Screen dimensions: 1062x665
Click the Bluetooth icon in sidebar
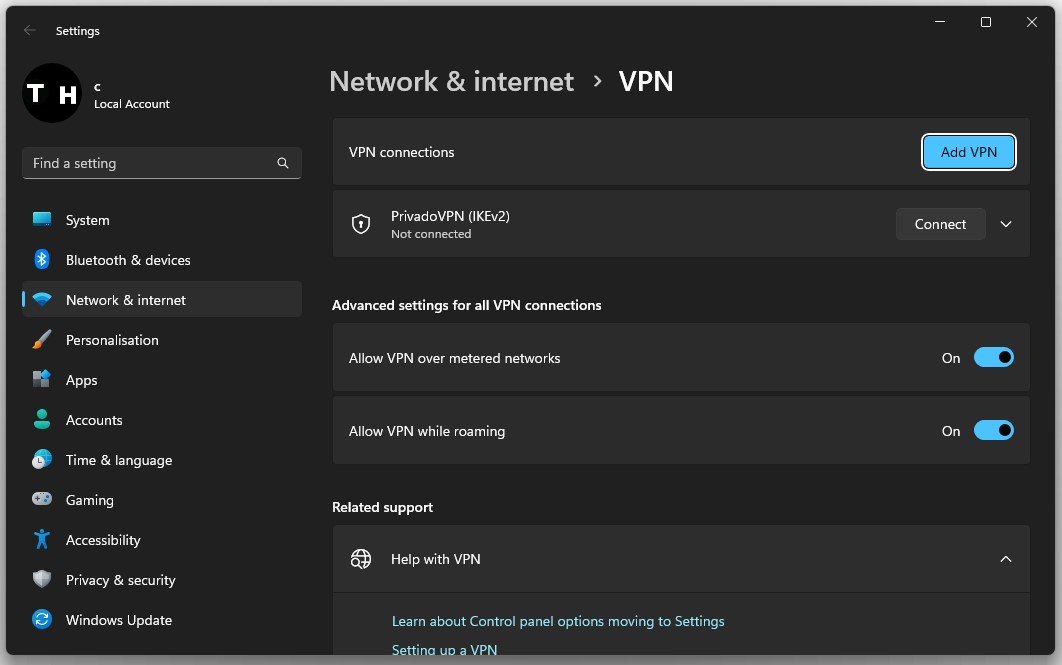point(41,259)
